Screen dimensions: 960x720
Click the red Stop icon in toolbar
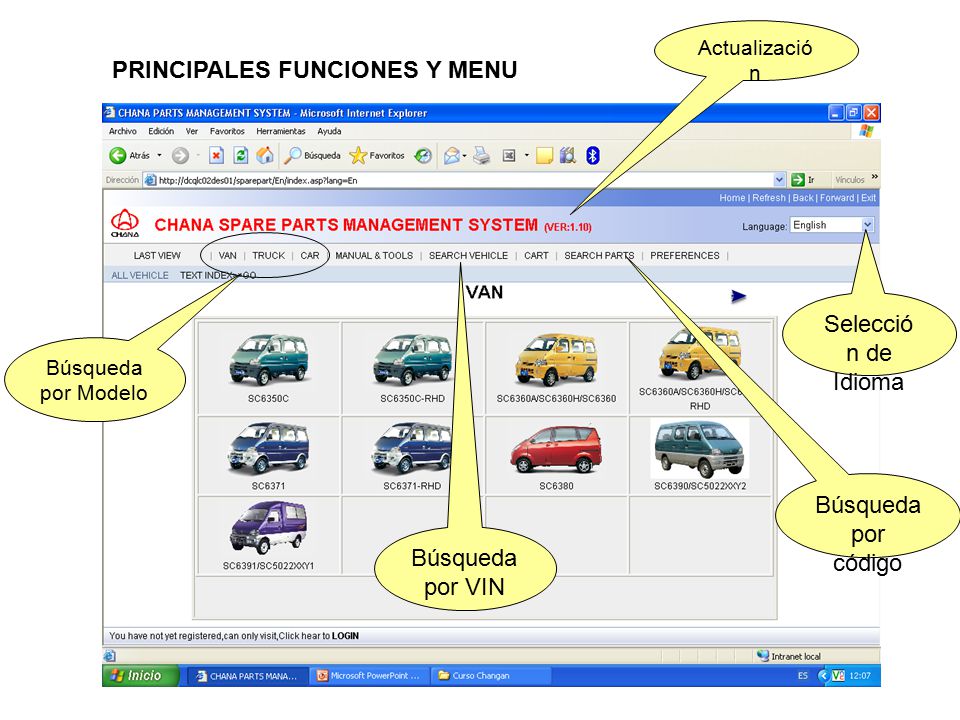(x=216, y=156)
